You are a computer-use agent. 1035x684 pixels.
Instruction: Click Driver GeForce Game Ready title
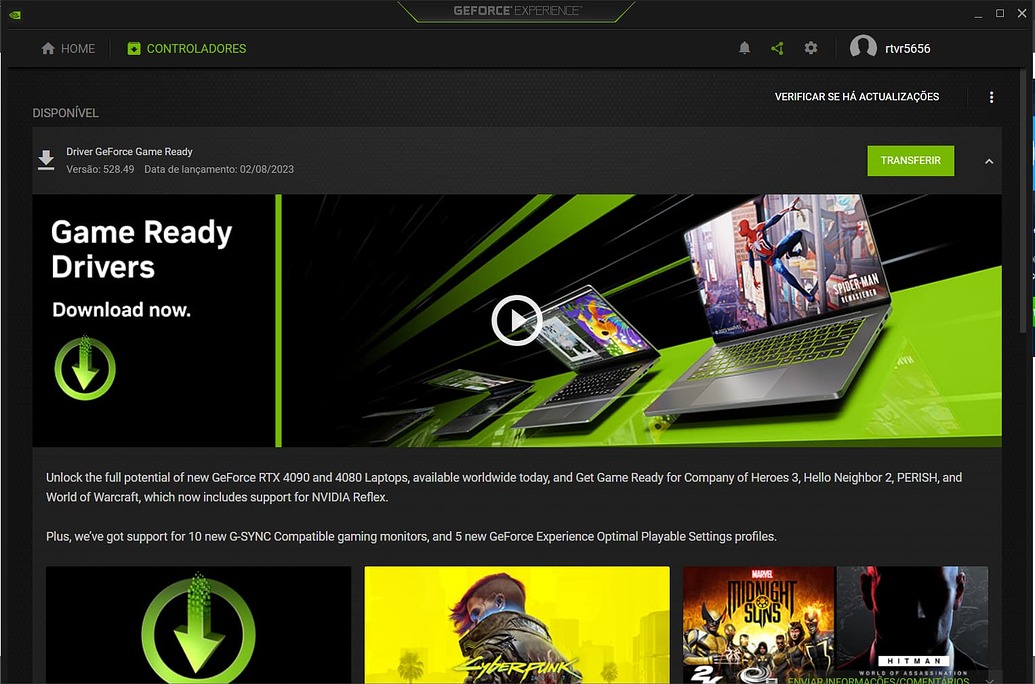[129, 151]
